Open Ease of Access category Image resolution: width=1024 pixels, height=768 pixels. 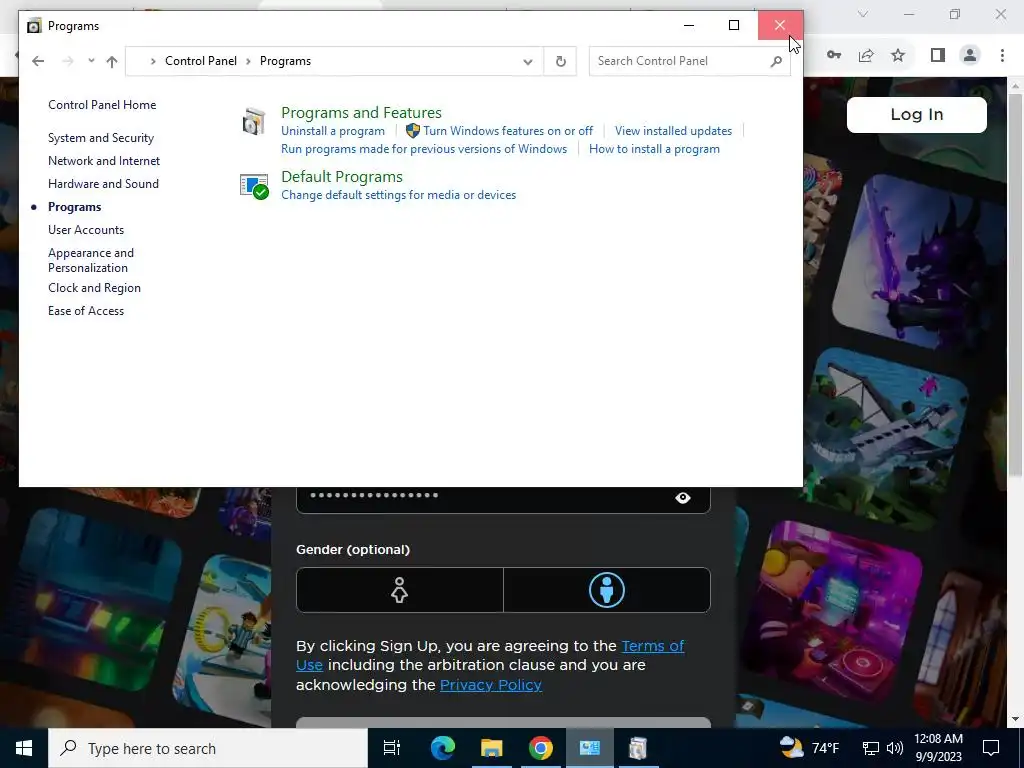pyautogui.click(x=86, y=311)
